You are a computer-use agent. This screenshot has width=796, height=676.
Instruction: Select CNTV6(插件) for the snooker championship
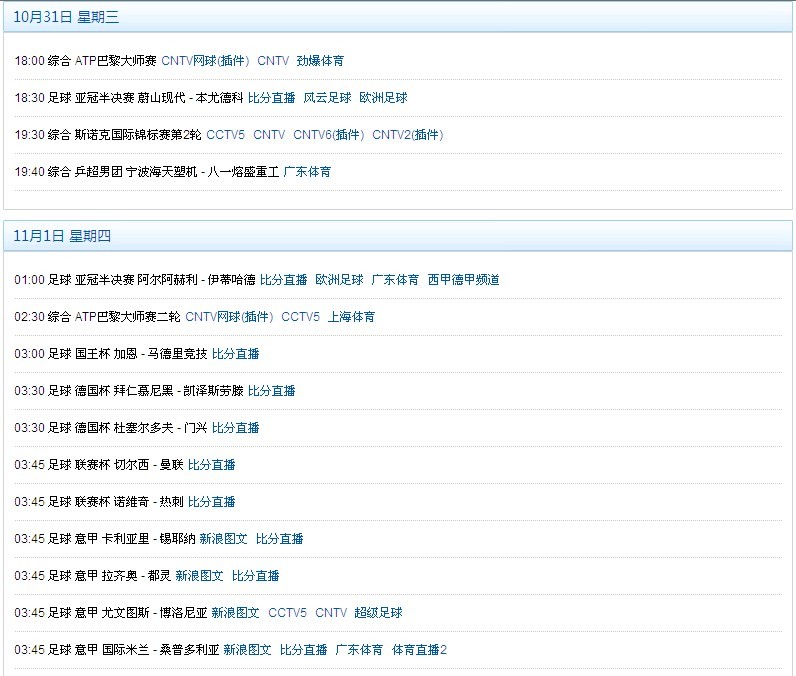[x=328, y=135]
